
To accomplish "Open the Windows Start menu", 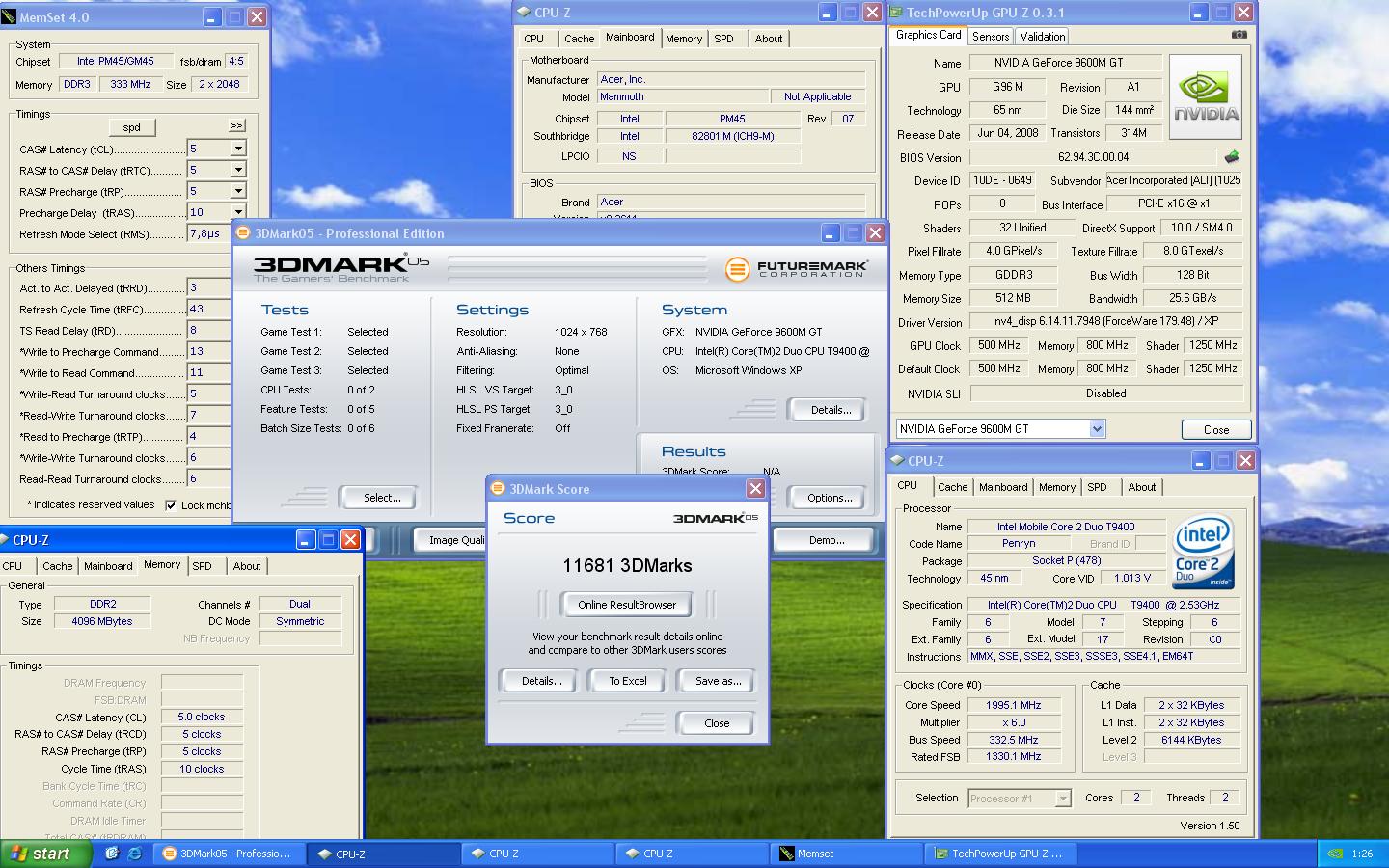I will tap(46, 854).
